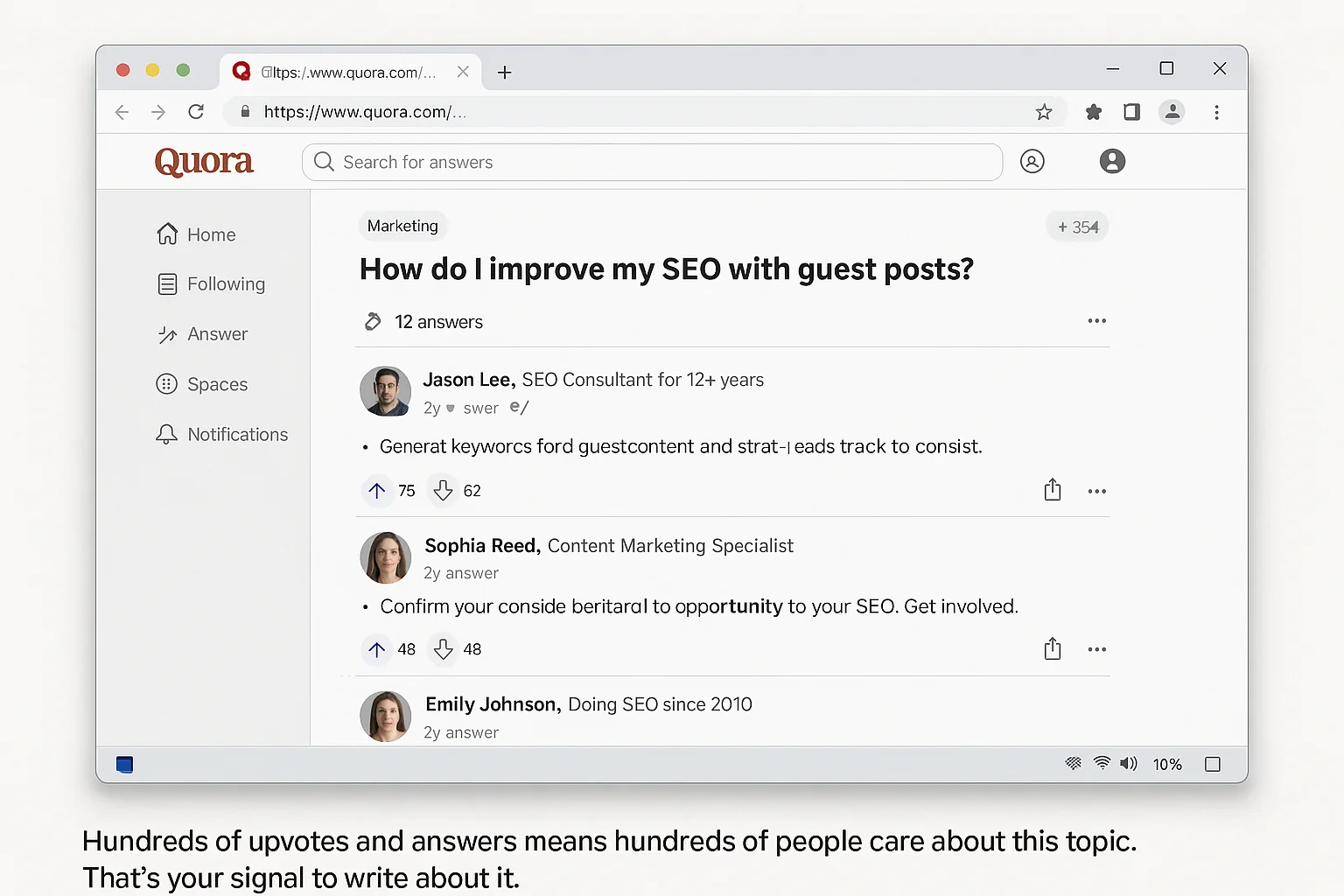This screenshot has height=896, width=1344.
Task: Follow the question via the +354 button
Action: (x=1077, y=226)
